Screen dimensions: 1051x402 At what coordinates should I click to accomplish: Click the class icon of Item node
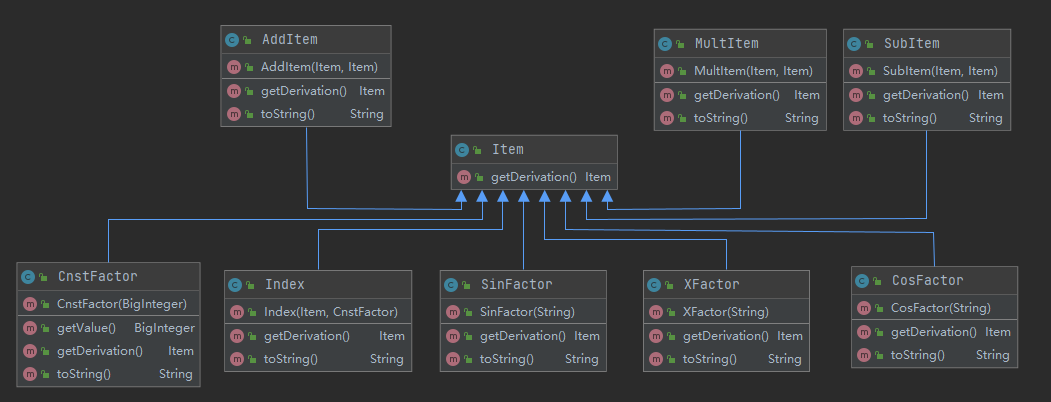pyautogui.click(x=462, y=150)
